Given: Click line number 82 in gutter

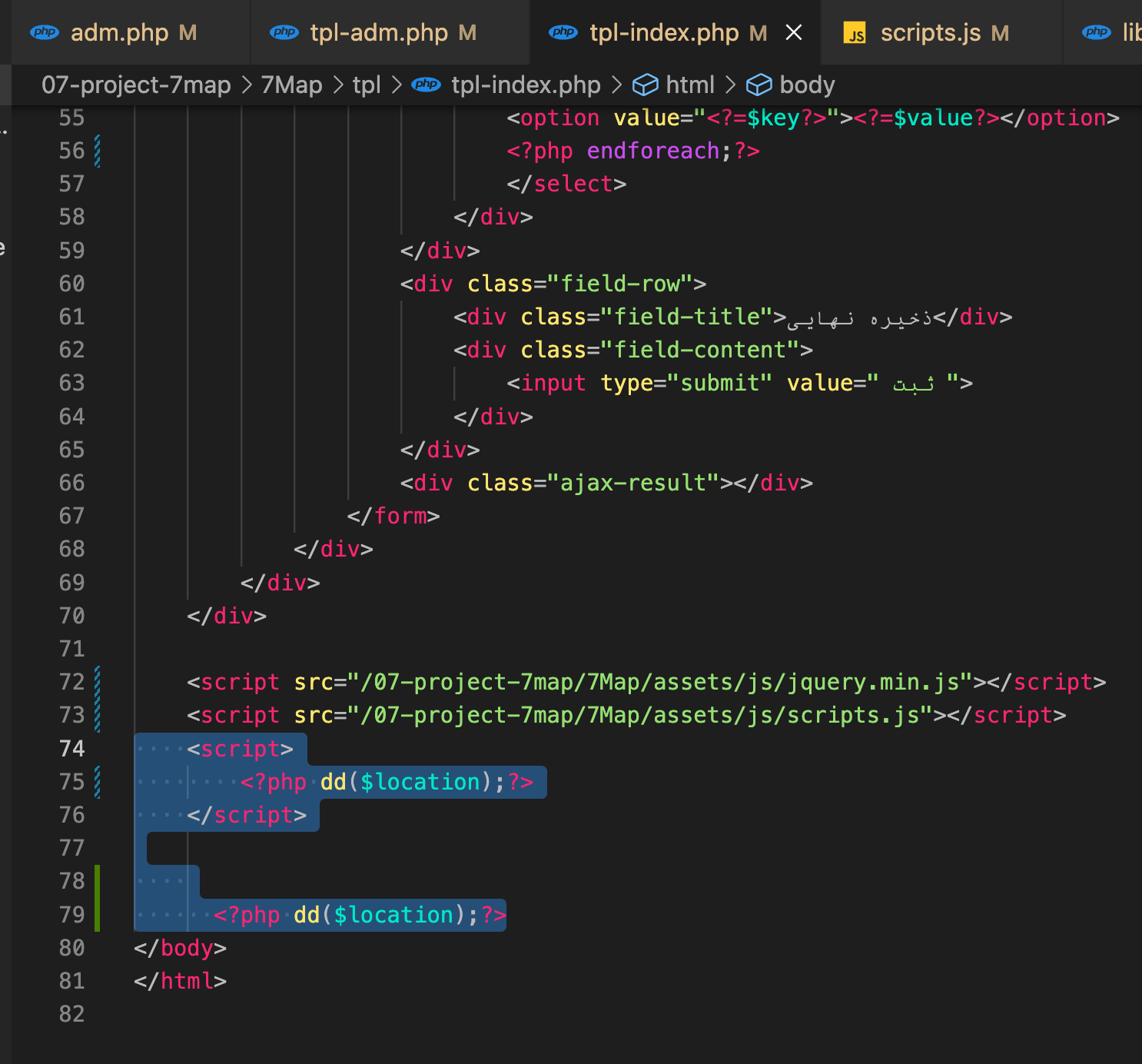Looking at the screenshot, I should pyautogui.click(x=71, y=1014).
